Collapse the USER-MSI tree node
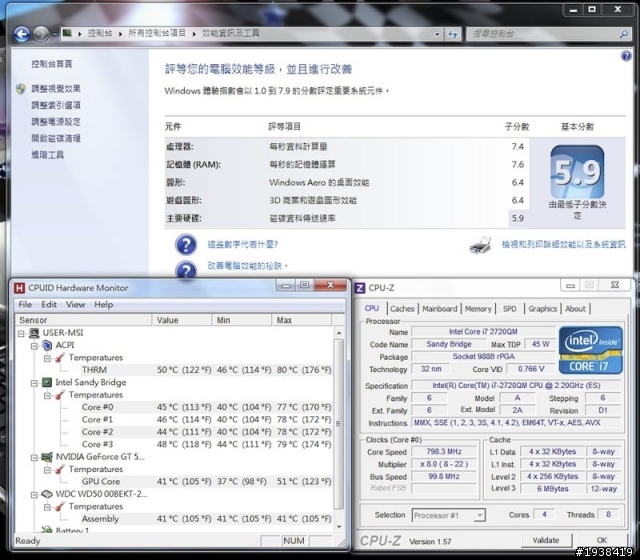640x560 pixels. [x=21, y=333]
